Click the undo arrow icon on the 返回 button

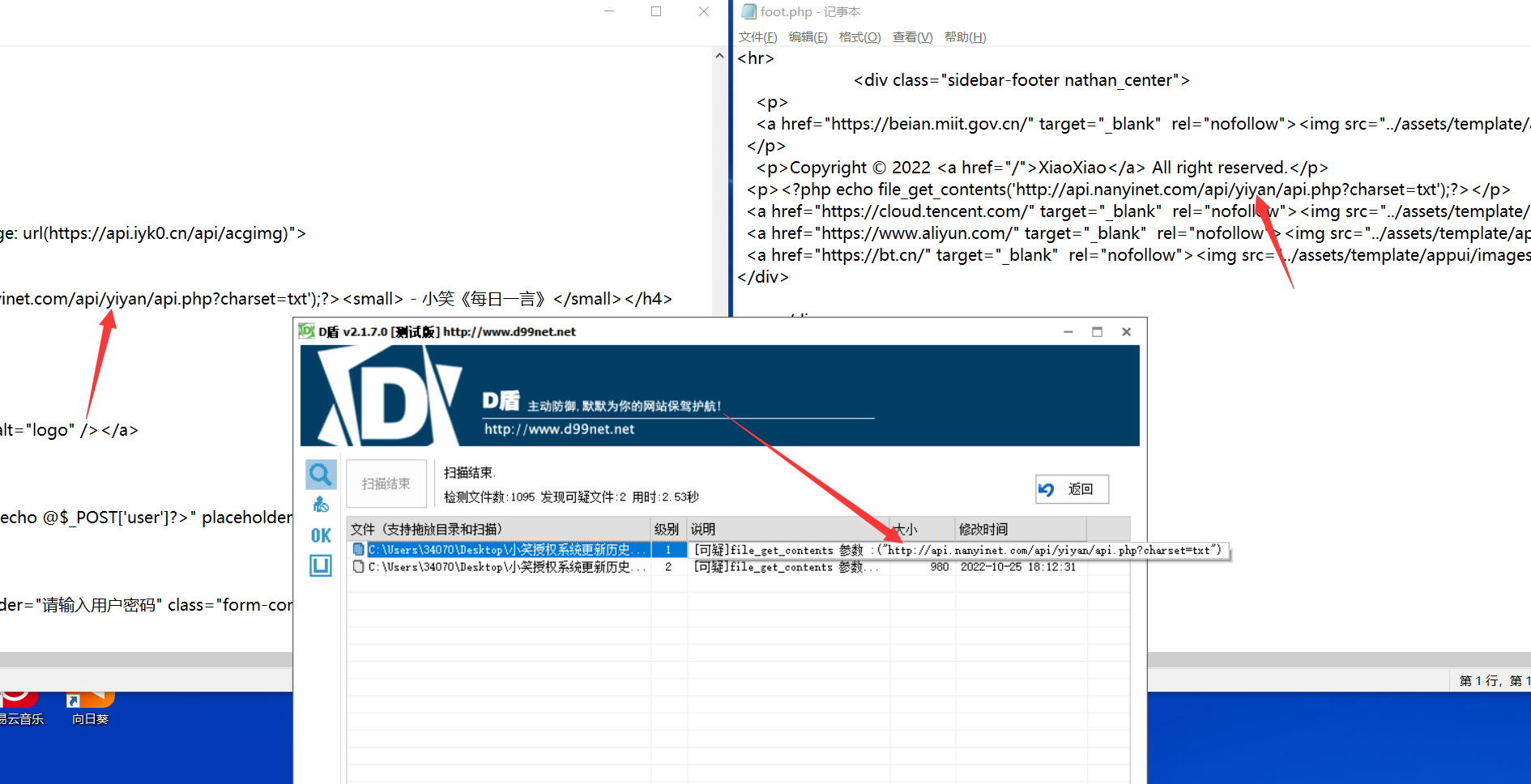click(x=1047, y=489)
